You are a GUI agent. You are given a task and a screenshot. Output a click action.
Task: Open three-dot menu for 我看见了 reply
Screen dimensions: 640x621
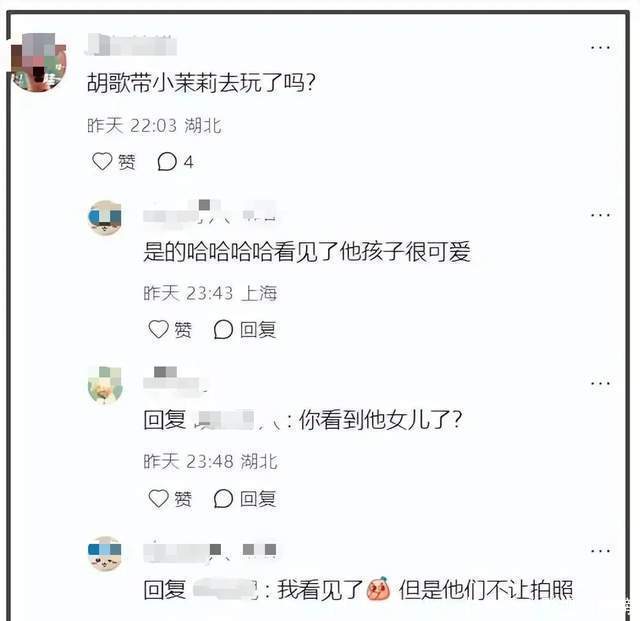(x=600, y=551)
